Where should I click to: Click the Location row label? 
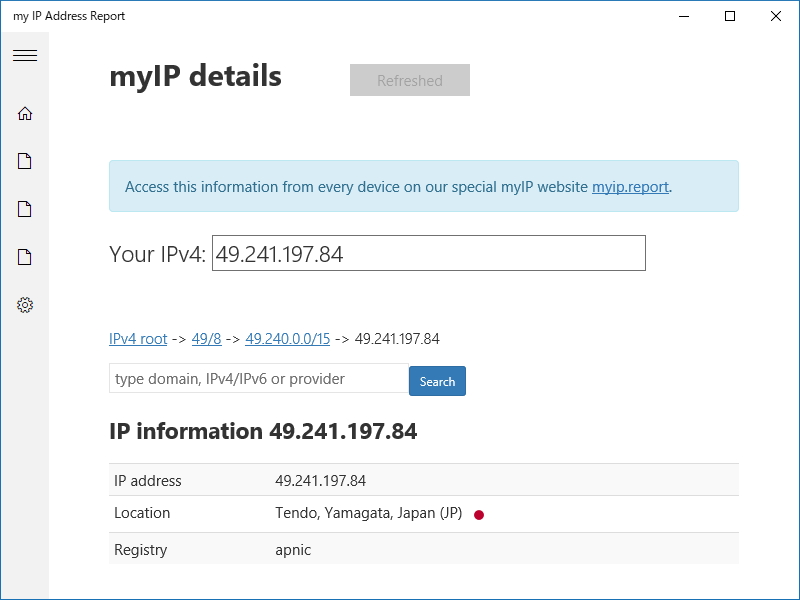point(142,513)
